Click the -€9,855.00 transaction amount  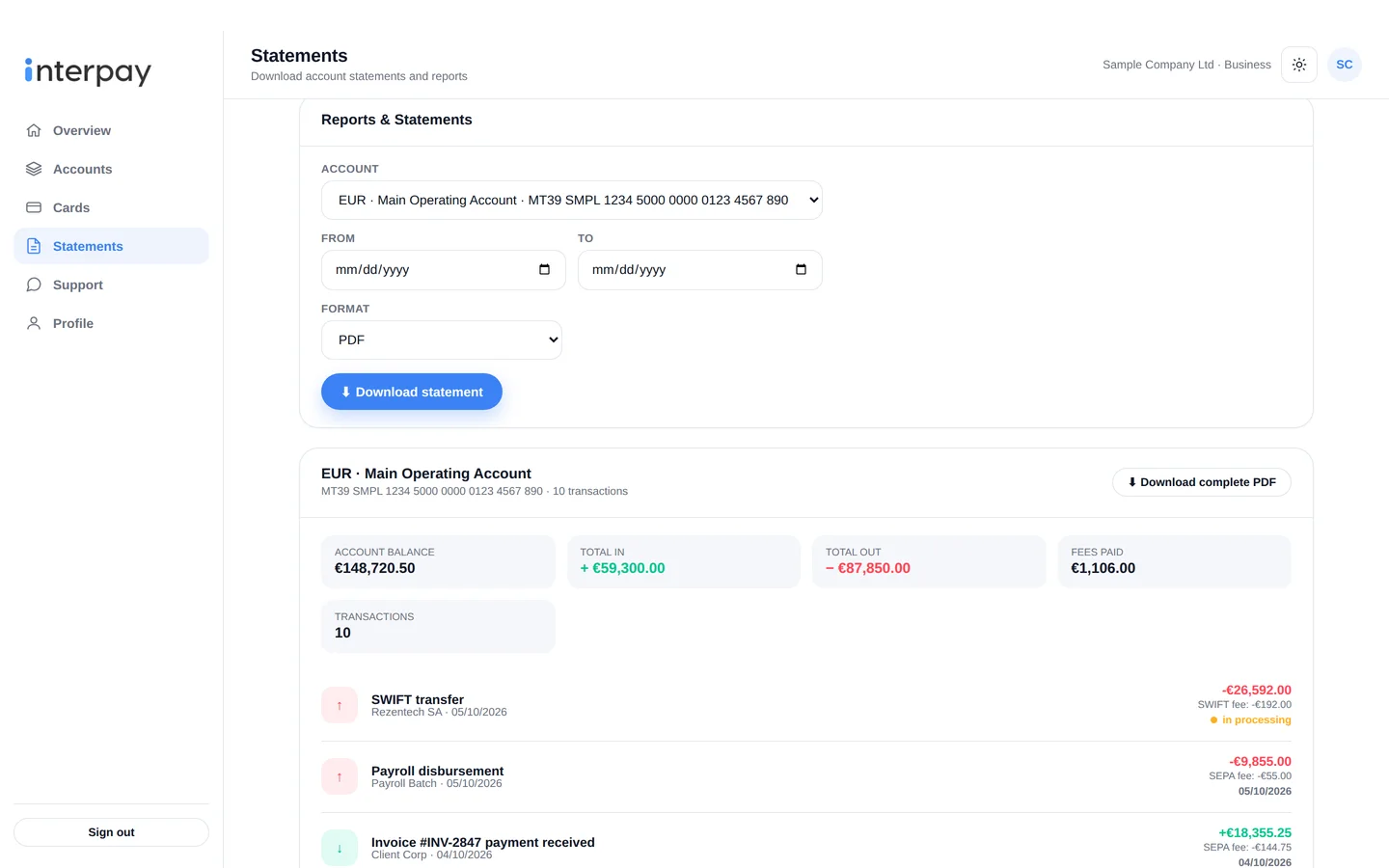(1260, 761)
